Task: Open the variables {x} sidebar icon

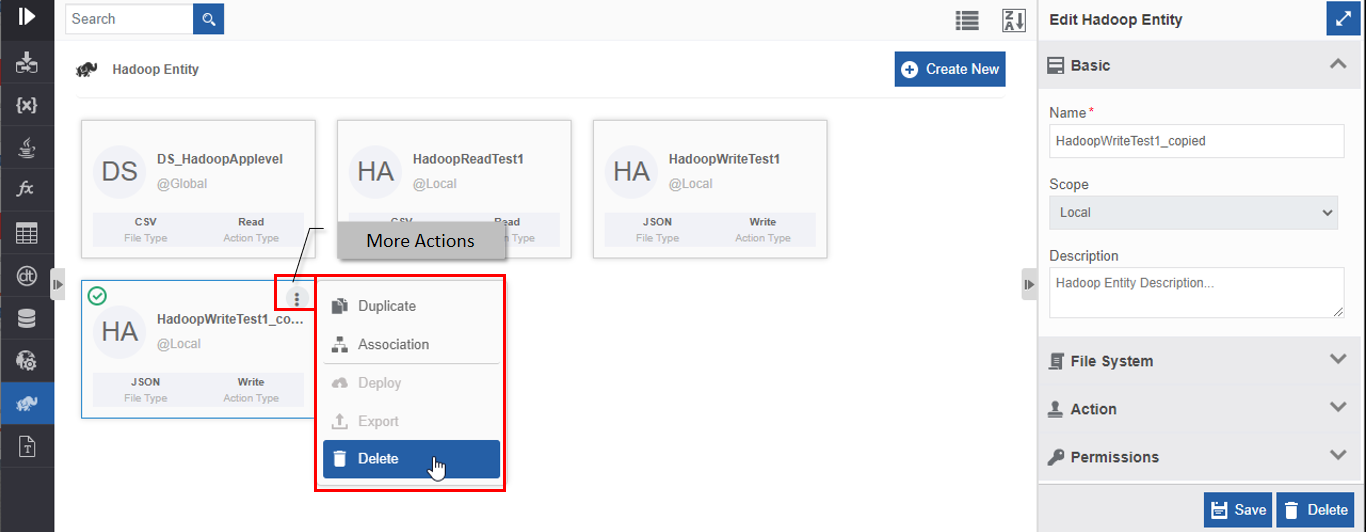Action: [x=27, y=105]
